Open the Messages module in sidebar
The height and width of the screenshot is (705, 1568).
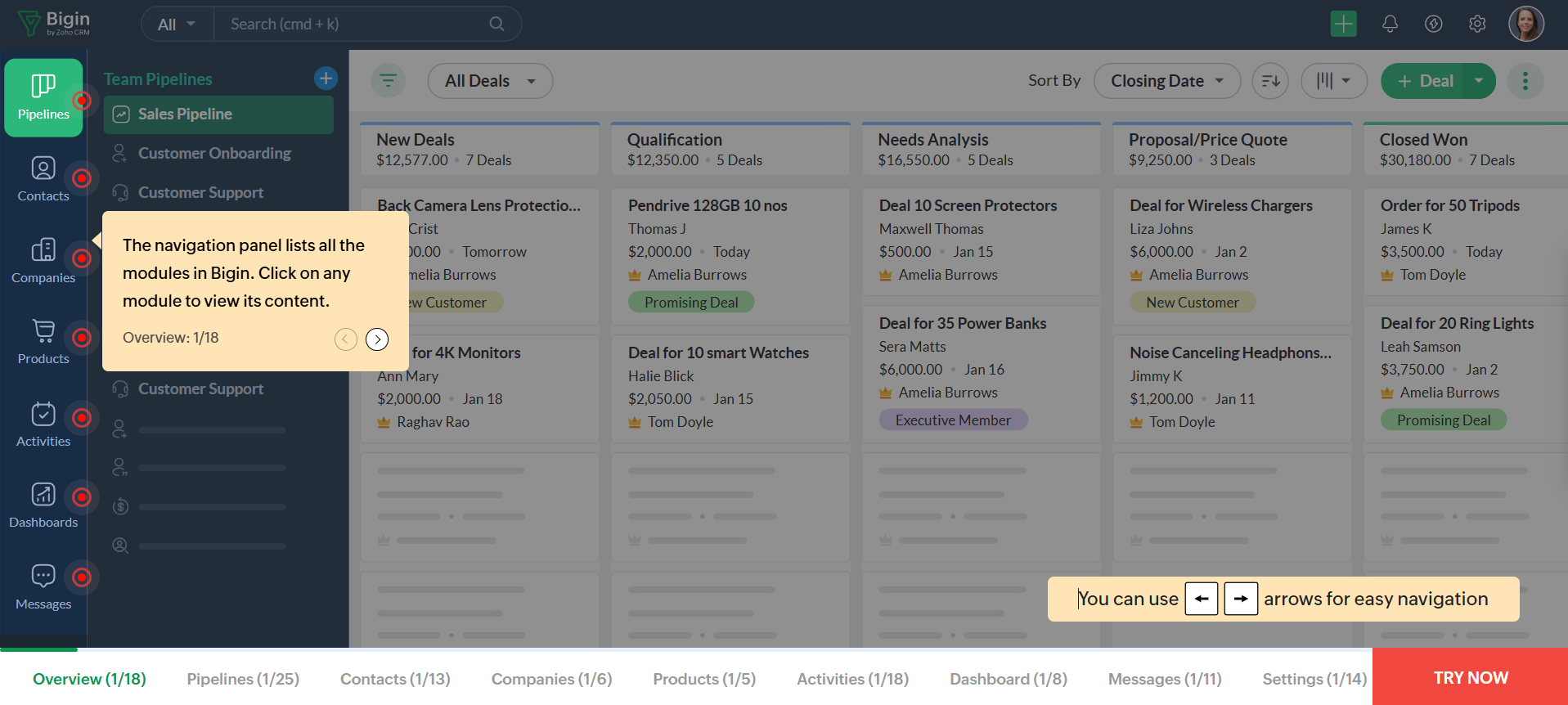(x=43, y=587)
